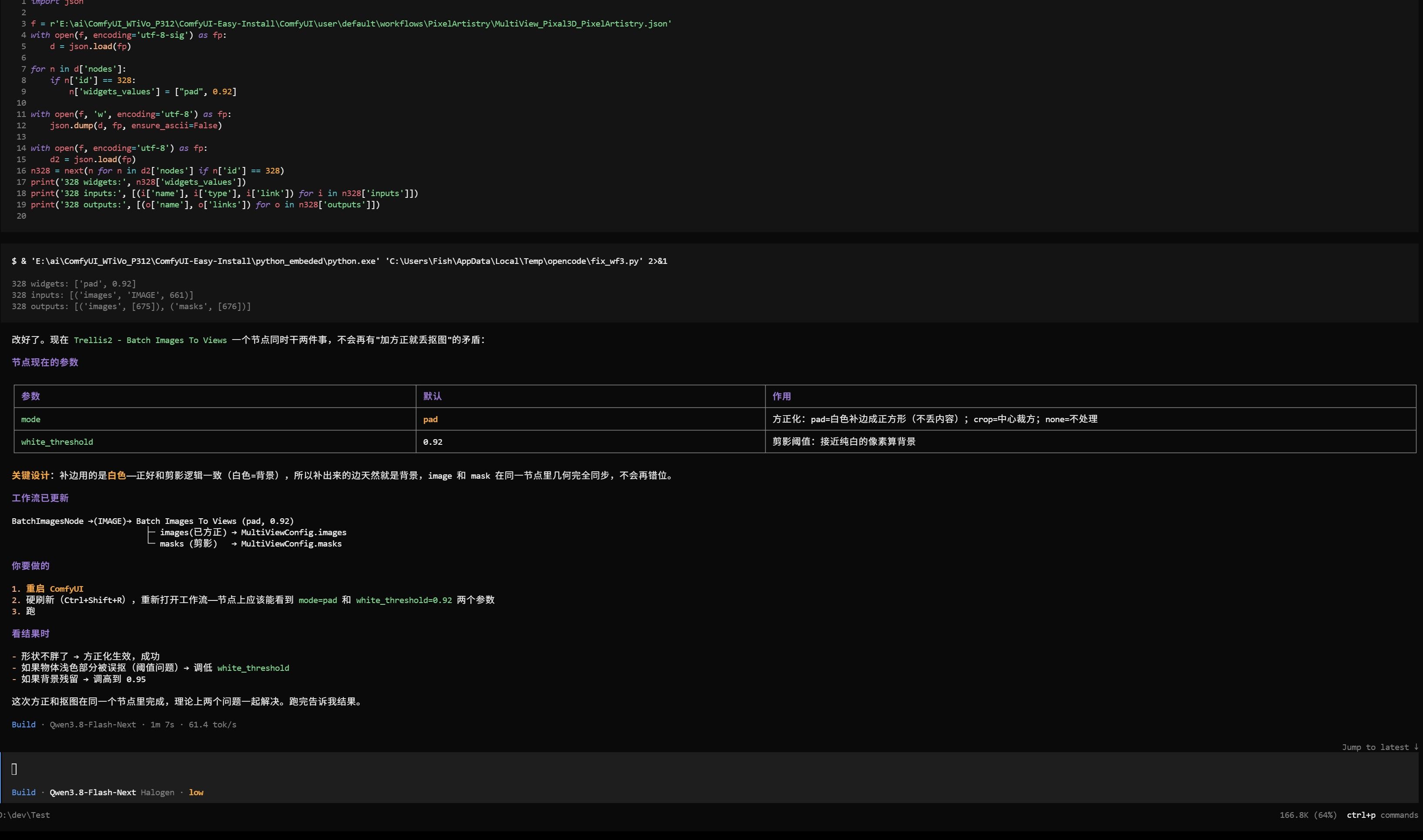Click output line starting with 328 outputs

tap(131, 306)
